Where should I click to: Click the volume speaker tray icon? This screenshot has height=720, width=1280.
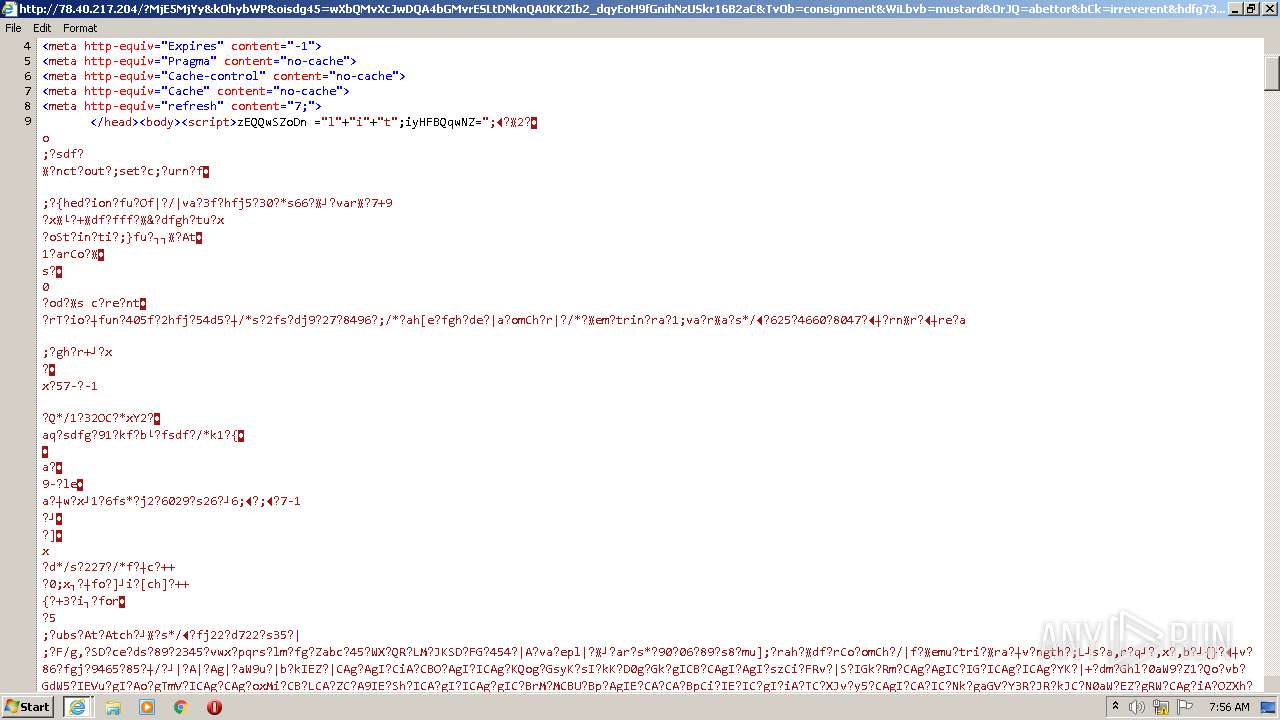click(1137, 707)
